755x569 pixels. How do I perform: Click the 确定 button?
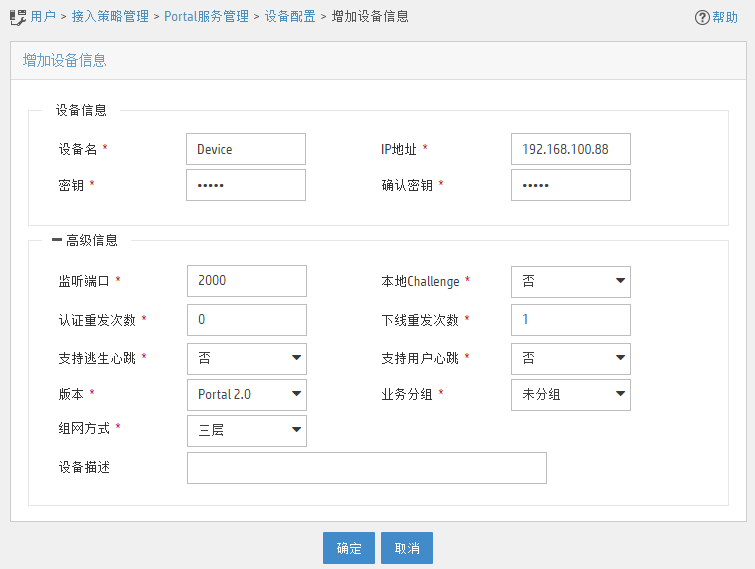[349, 548]
